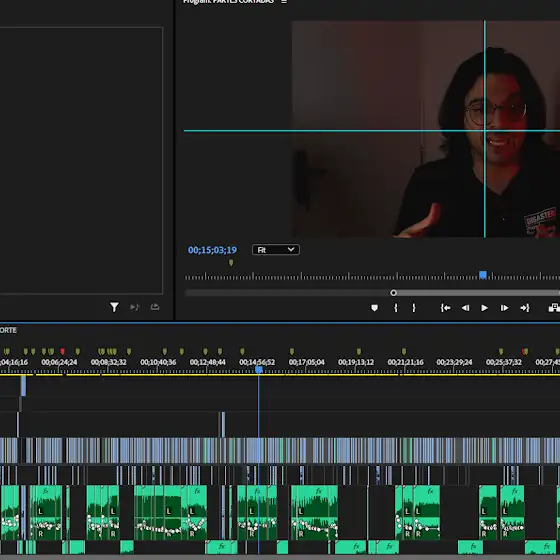
Task: Click the green marker above 00;19;13;12
Action: click(359, 351)
